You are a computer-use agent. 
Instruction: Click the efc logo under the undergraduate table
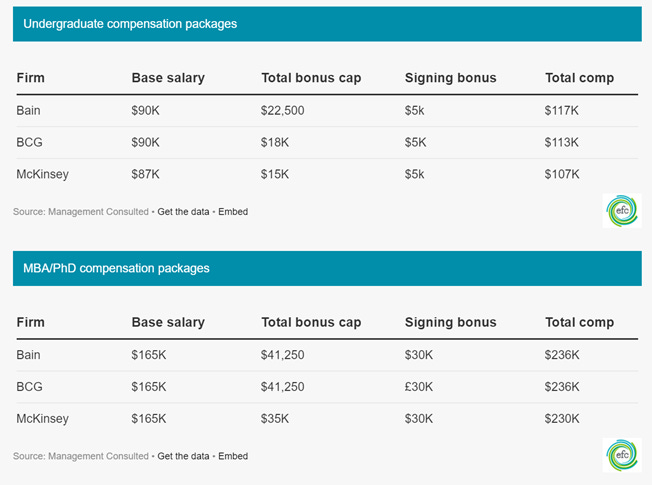(622, 211)
